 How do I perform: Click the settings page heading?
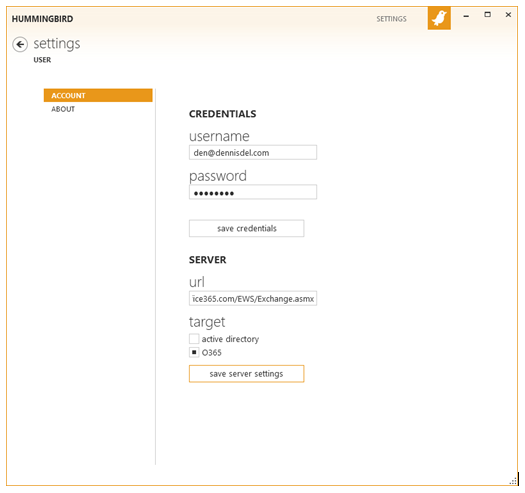tap(57, 44)
